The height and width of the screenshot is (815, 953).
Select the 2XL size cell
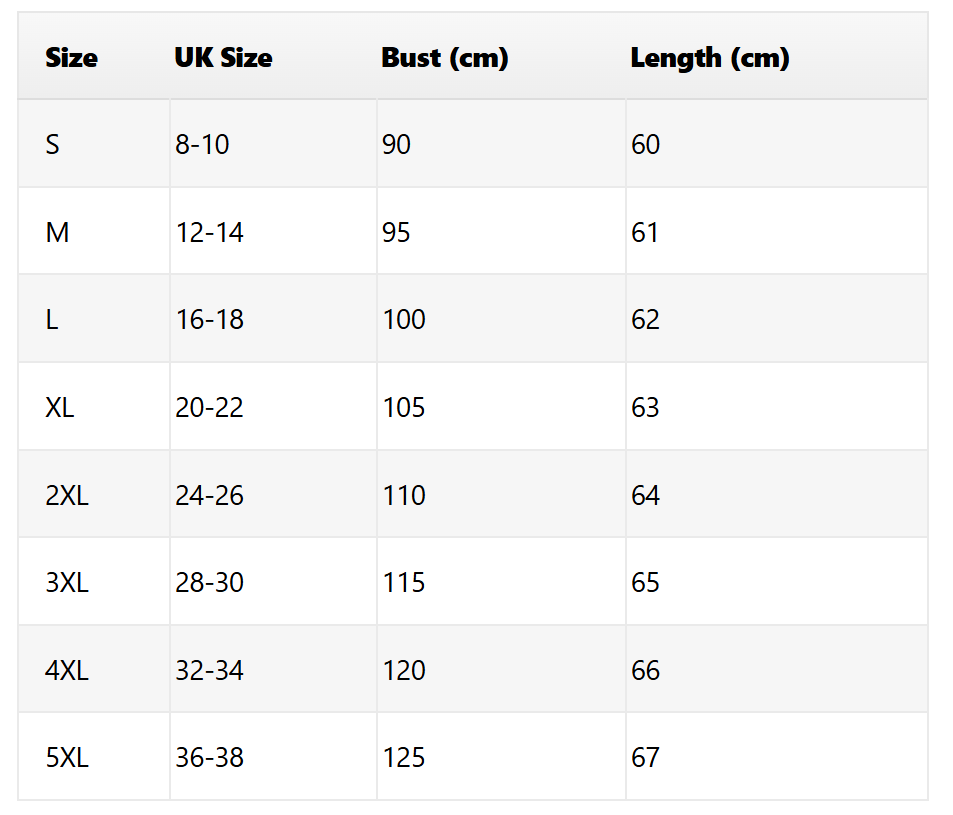click(x=67, y=496)
